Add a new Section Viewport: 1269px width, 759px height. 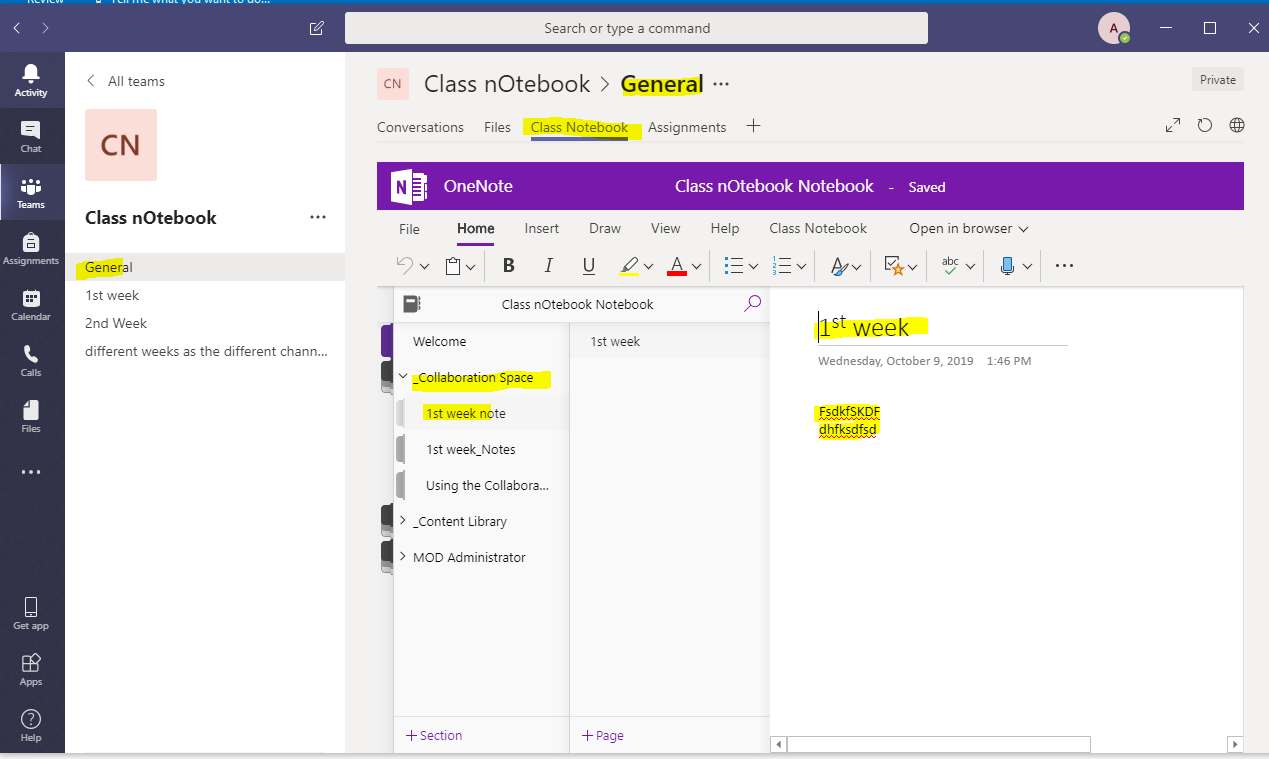tap(434, 735)
